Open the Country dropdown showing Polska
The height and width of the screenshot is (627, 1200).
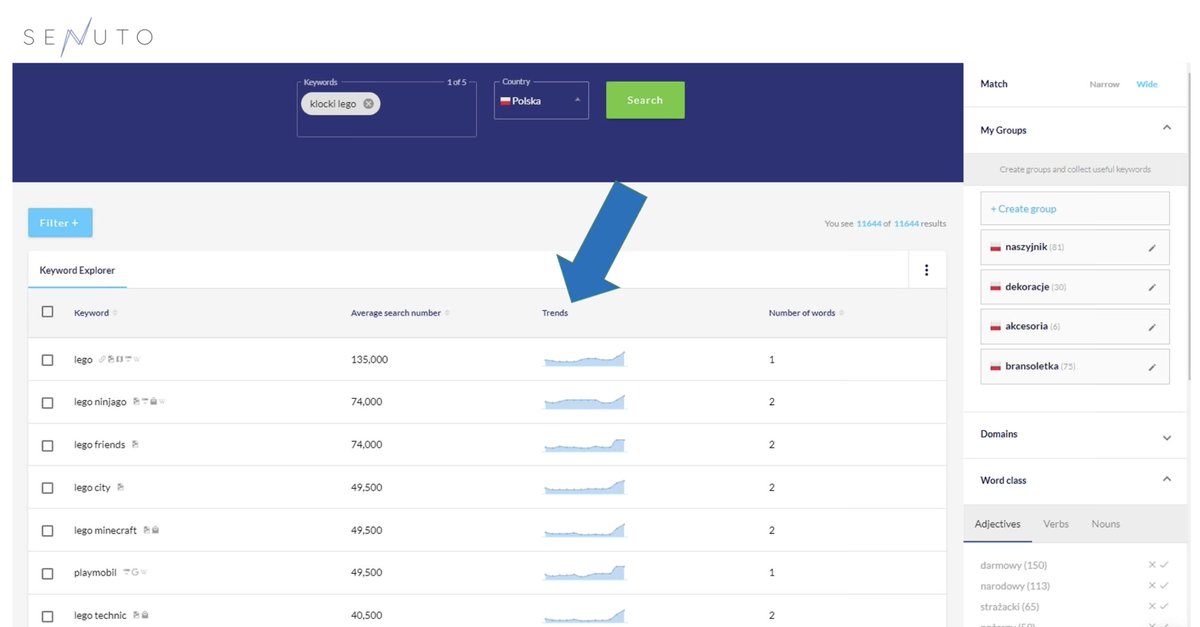click(x=541, y=101)
